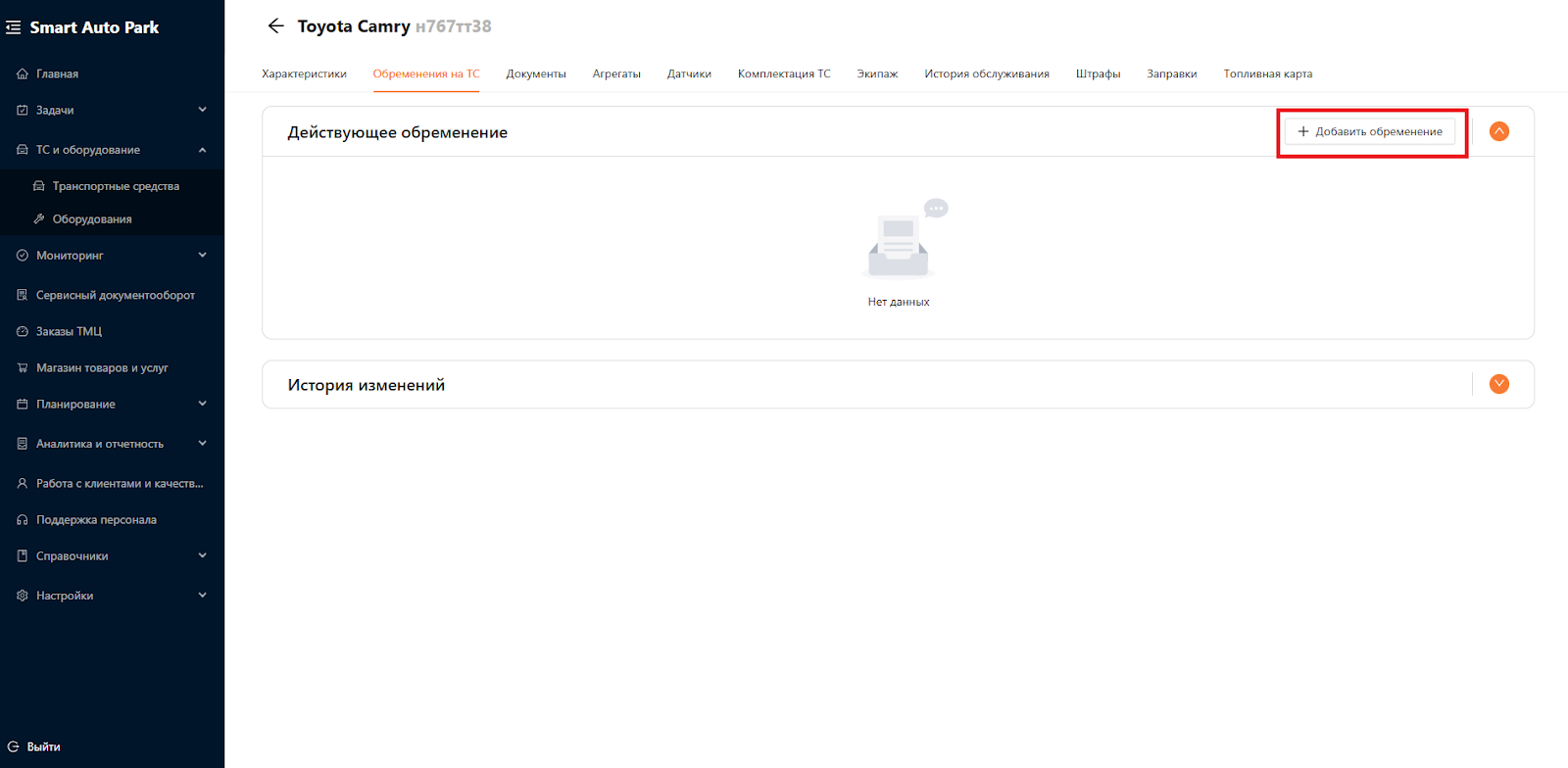Screen dimensions: 1568x768
Task: Click the logout icon beside Выйти
Action: click(14, 746)
